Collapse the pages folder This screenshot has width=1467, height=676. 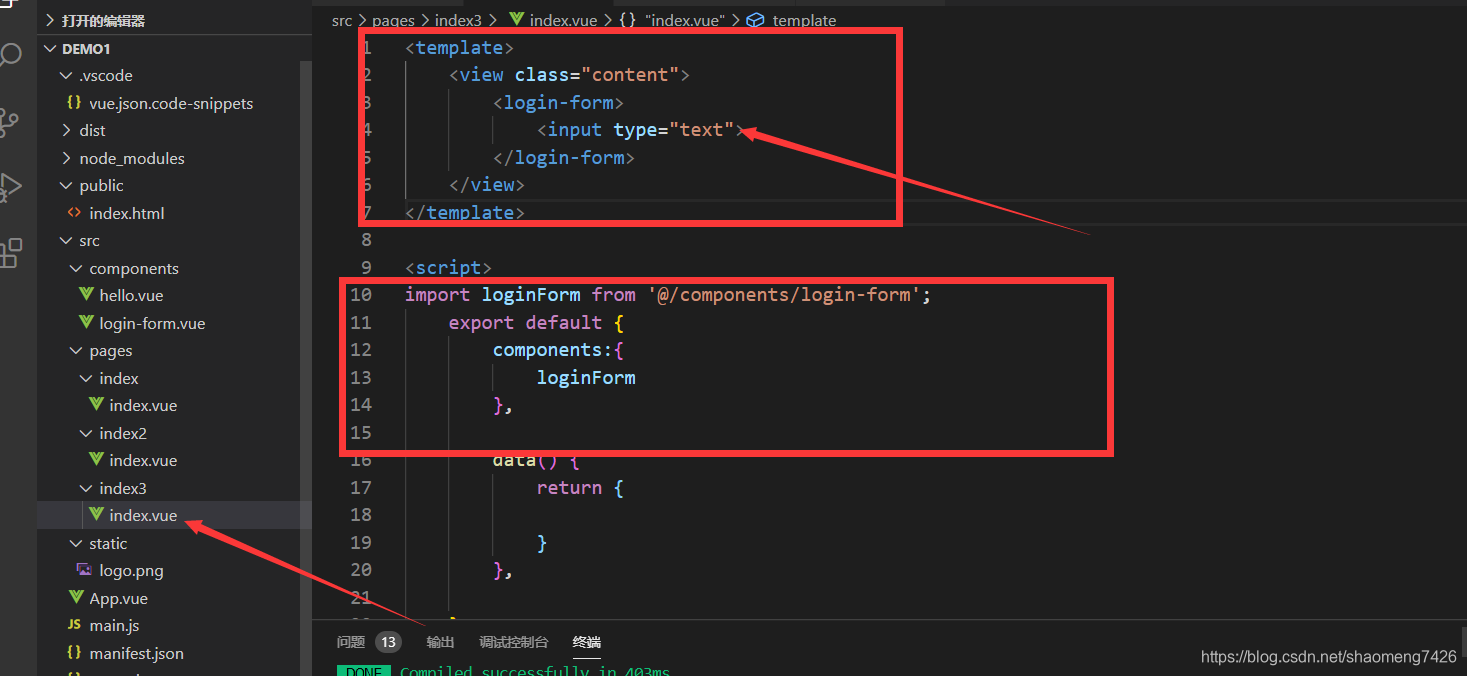click(76, 350)
